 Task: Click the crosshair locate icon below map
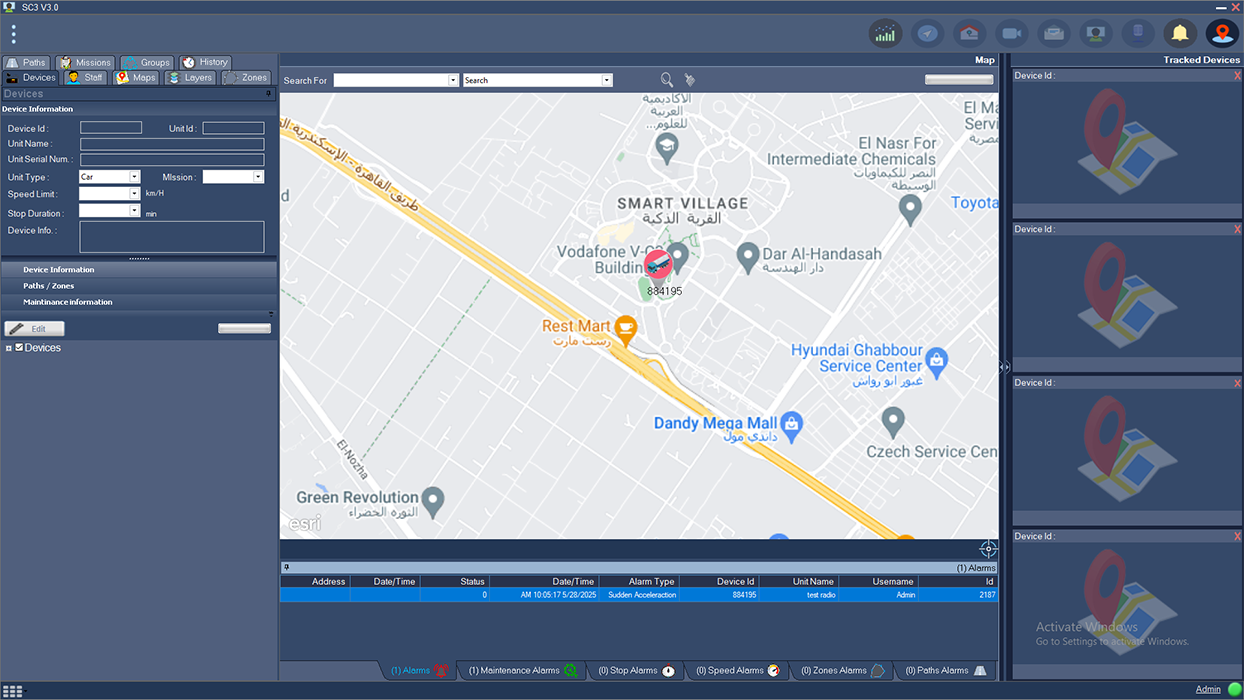click(988, 549)
